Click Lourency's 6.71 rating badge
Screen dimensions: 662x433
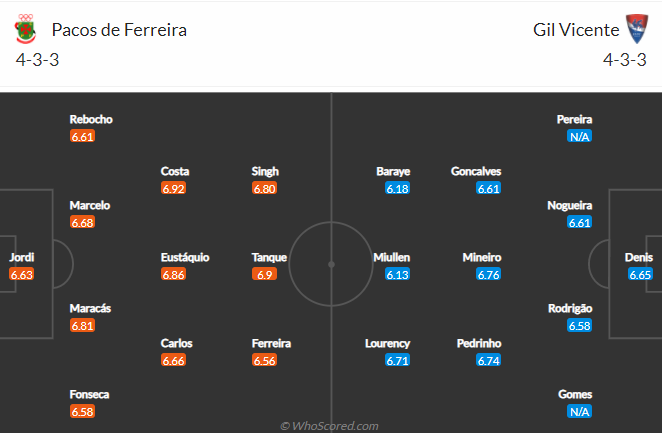tap(397, 360)
